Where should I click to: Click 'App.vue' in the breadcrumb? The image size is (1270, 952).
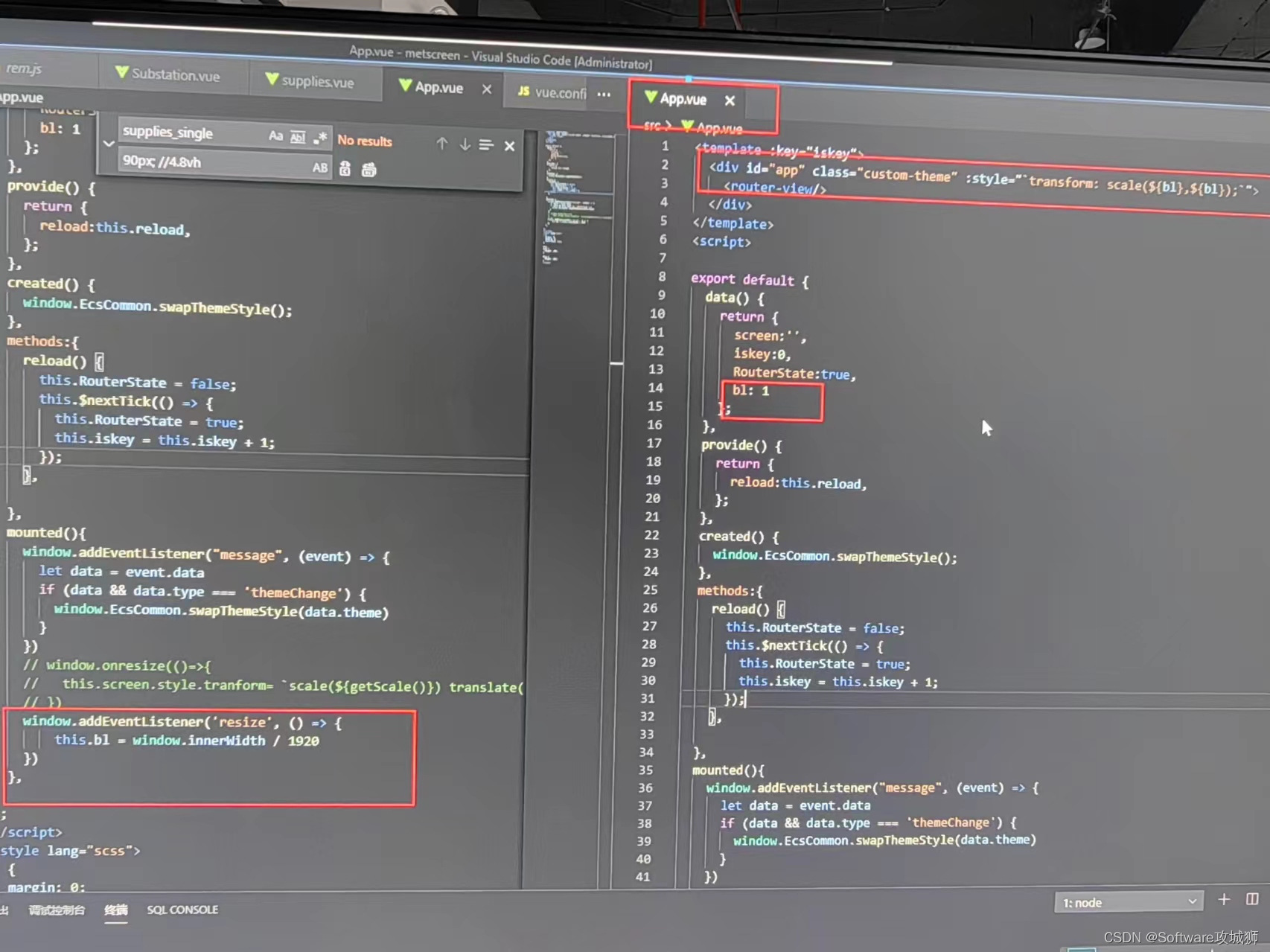[718, 128]
